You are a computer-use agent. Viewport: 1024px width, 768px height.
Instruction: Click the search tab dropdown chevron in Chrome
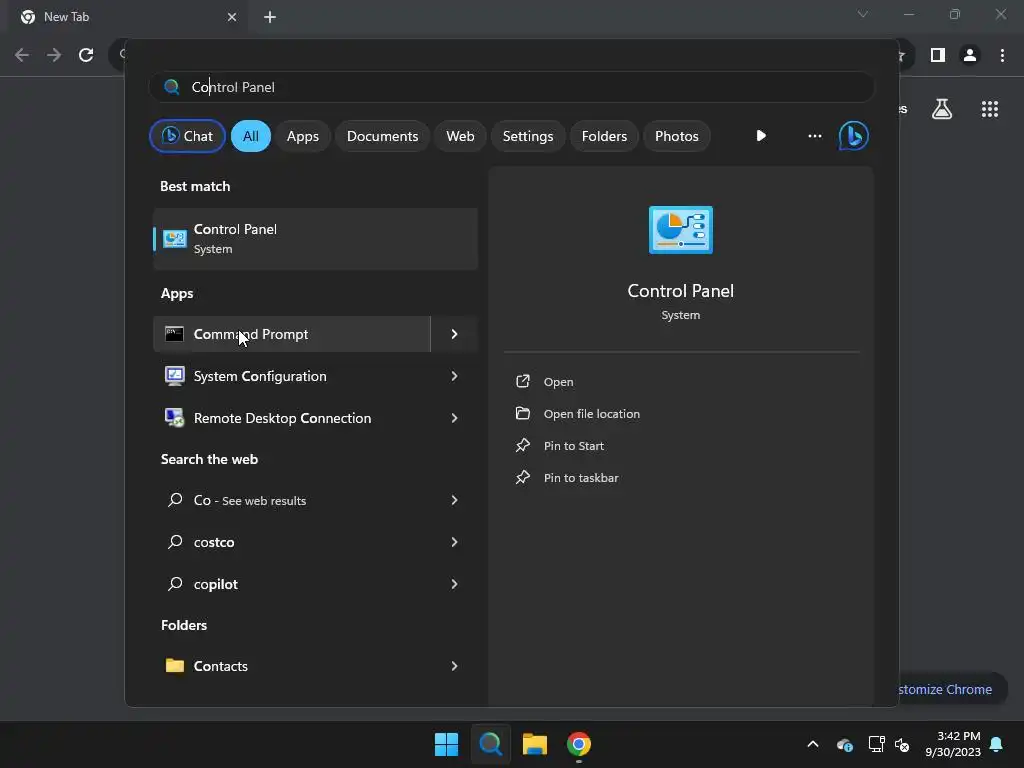(x=863, y=14)
